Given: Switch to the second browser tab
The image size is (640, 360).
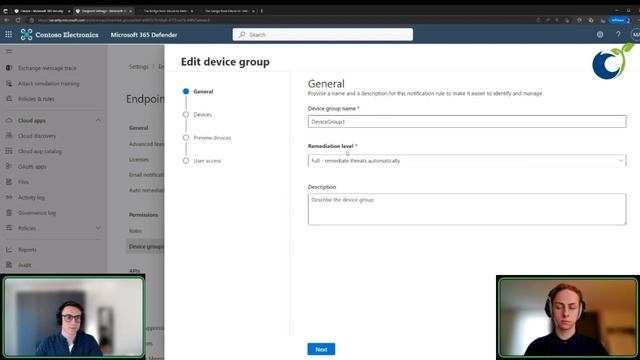Looking at the screenshot, I should click(104, 11).
